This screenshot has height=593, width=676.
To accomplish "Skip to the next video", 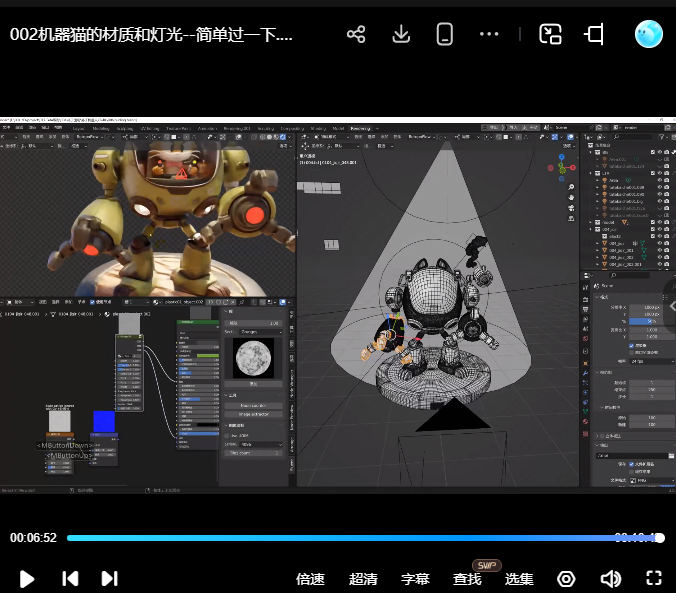I will click(109, 578).
